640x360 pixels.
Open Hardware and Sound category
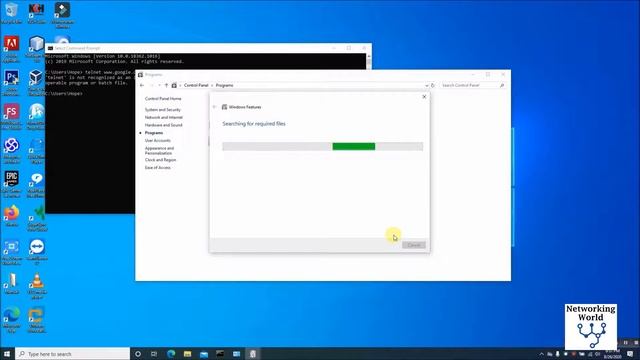click(x=163, y=125)
